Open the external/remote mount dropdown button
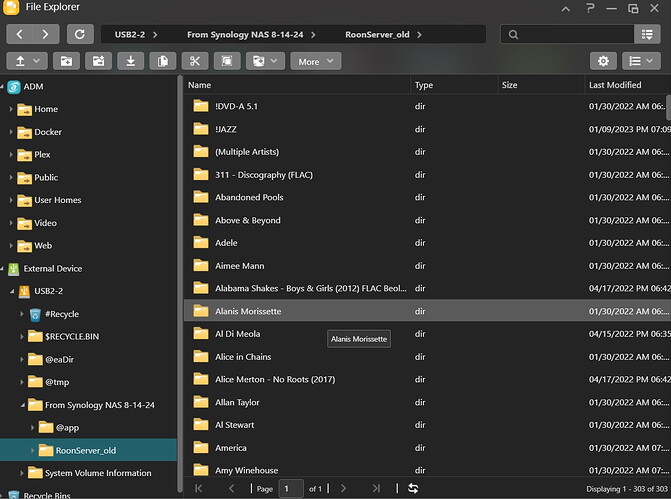 pyautogui.click(x=265, y=61)
